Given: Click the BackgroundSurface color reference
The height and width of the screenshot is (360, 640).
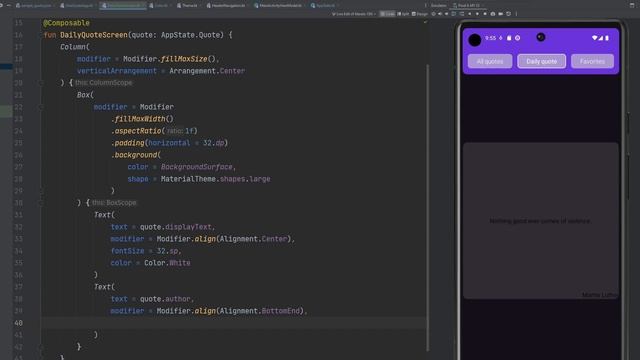Looking at the screenshot, I should (196, 167).
